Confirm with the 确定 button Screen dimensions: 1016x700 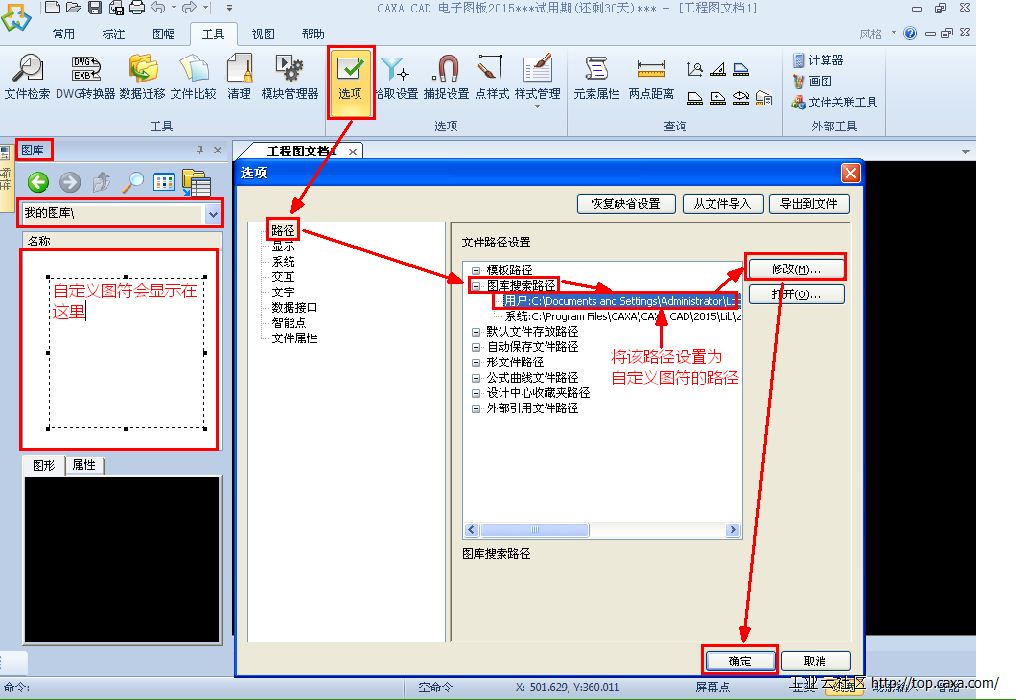(740, 660)
